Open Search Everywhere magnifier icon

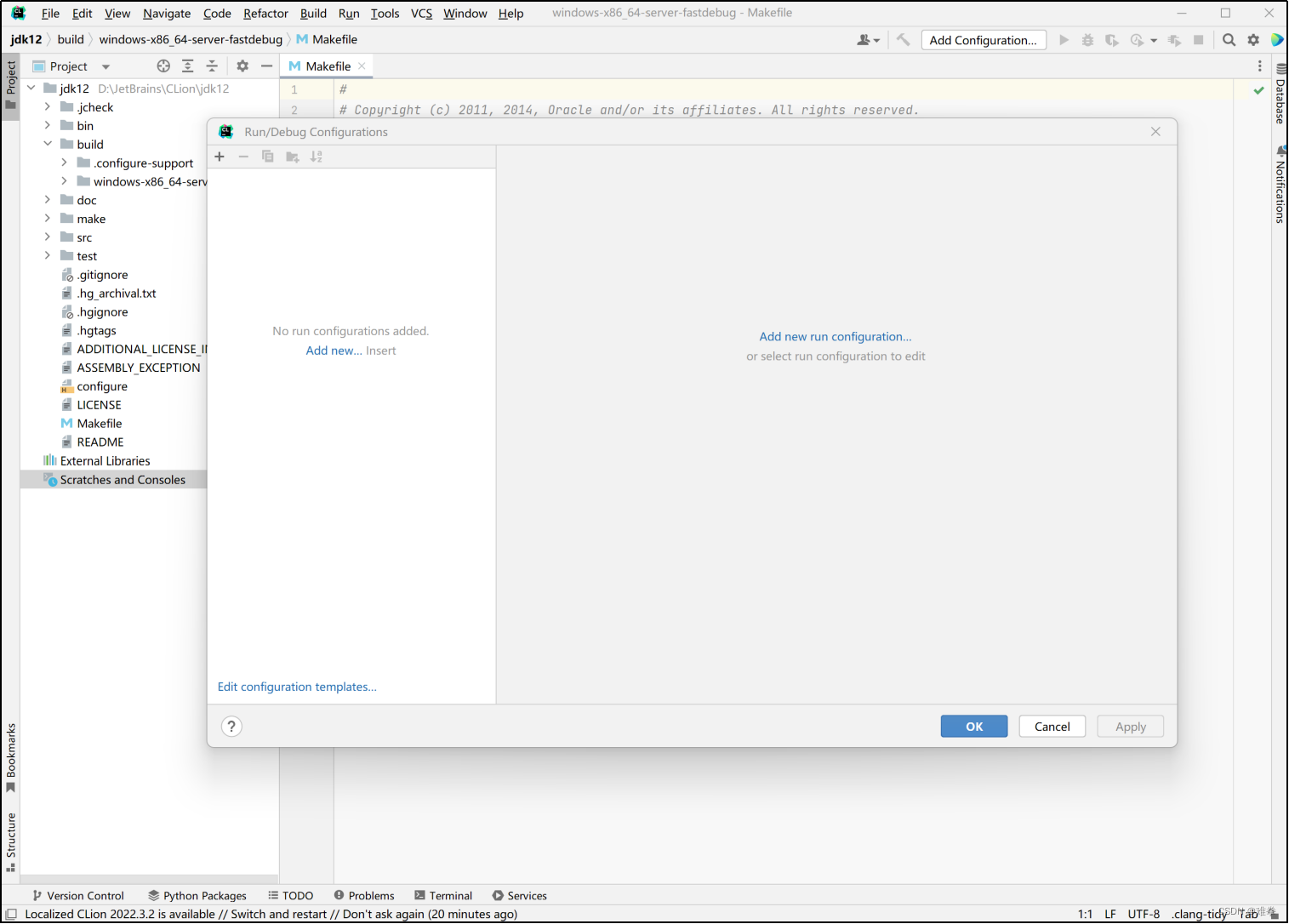1229,40
